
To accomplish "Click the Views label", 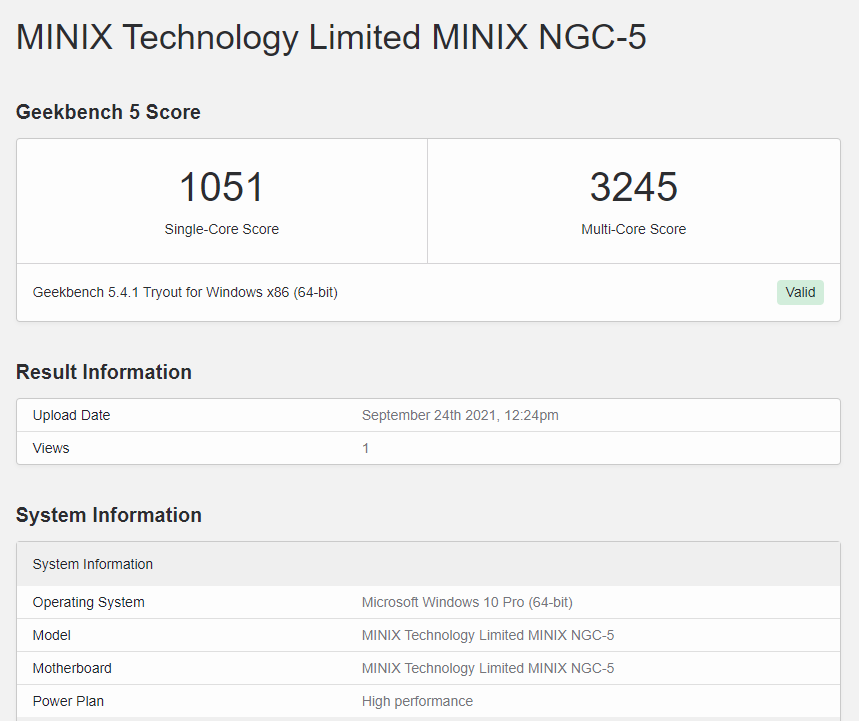I will 51,448.
